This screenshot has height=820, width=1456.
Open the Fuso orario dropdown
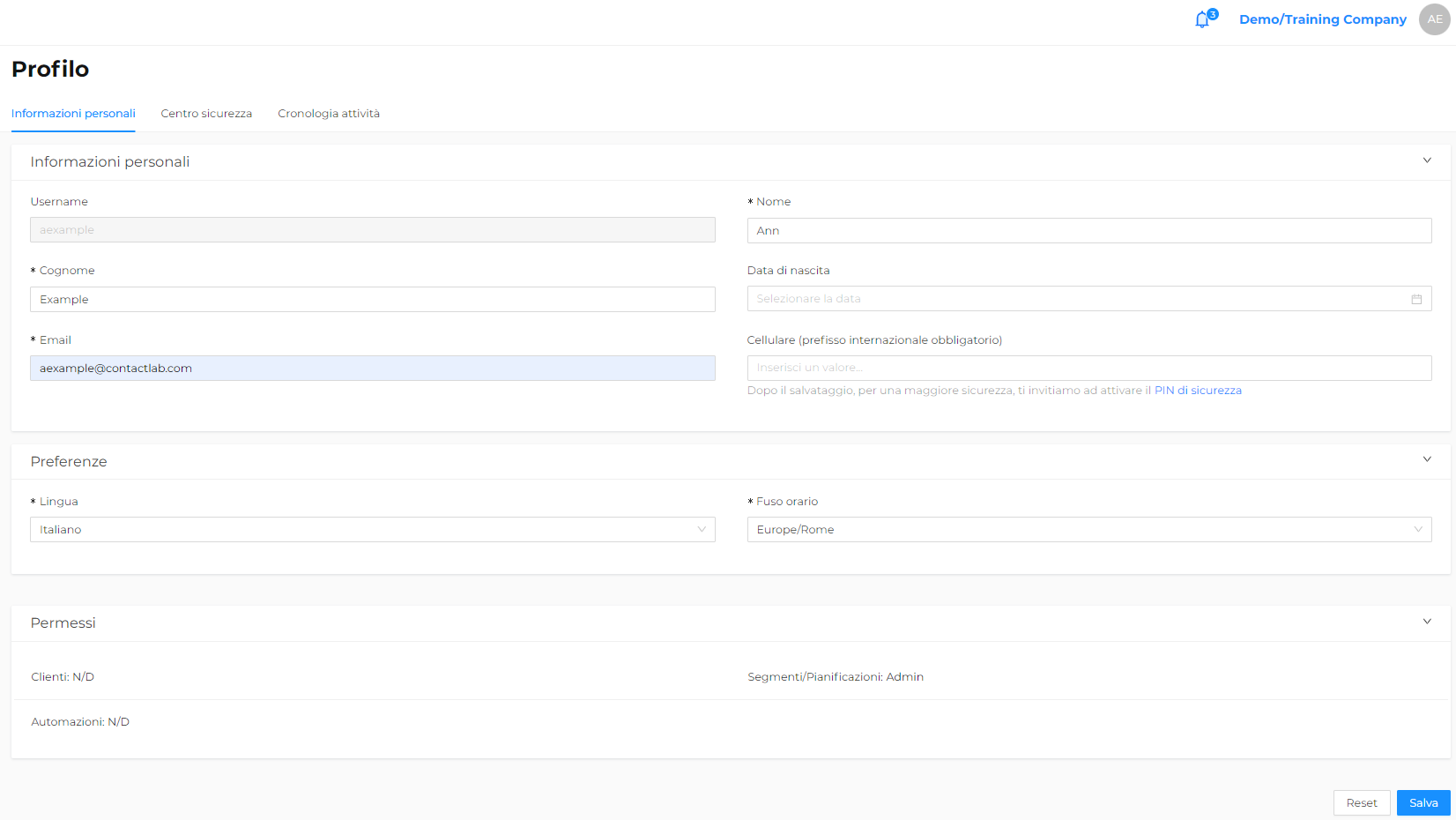click(x=1089, y=529)
